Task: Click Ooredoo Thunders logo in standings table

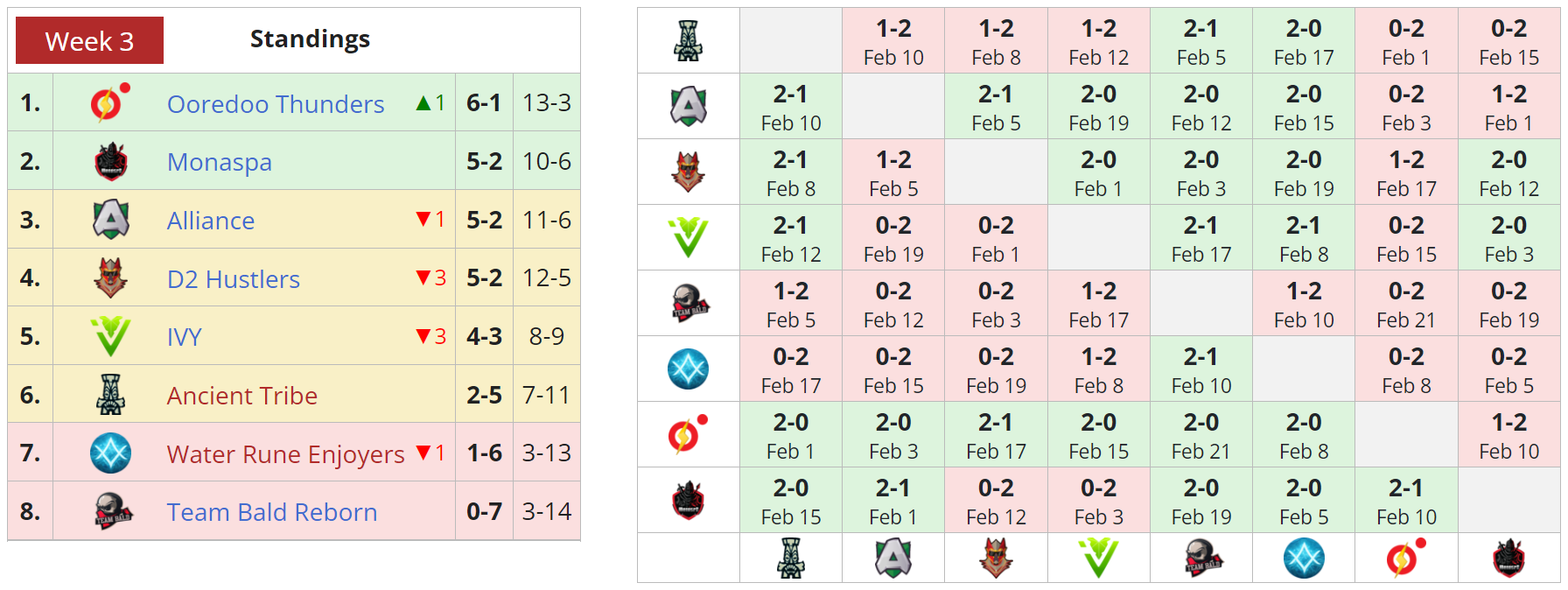Action: pyautogui.click(x=108, y=103)
